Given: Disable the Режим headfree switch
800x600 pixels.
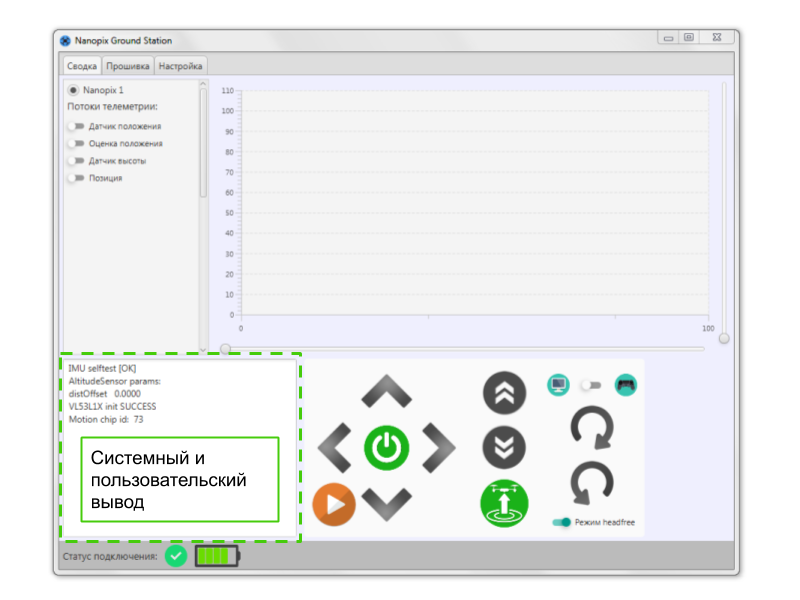Looking at the screenshot, I should pos(562,522).
